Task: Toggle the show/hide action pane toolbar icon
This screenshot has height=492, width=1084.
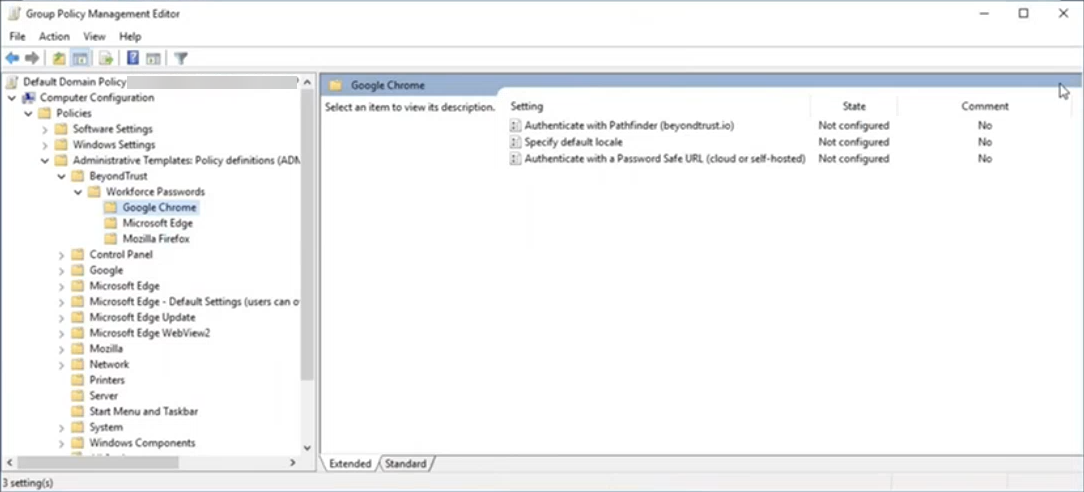Action: [153, 58]
